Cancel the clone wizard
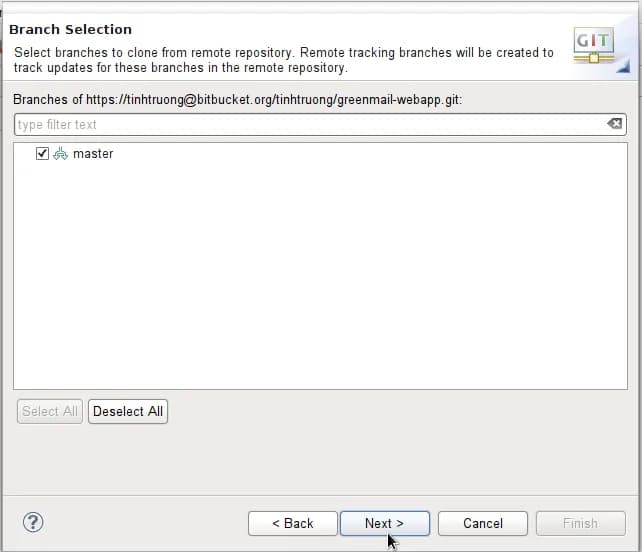 pyautogui.click(x=483, y=523)
